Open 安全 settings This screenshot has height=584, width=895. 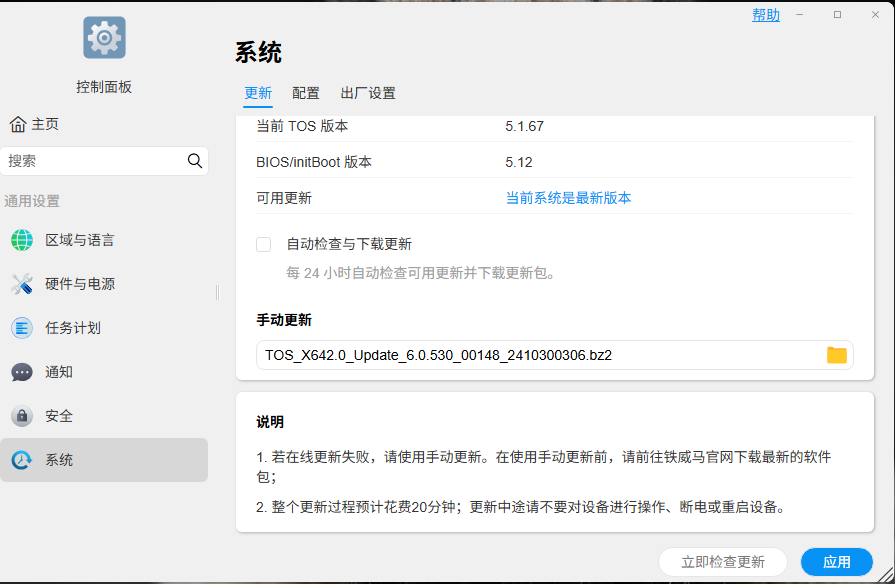(104, 416)
